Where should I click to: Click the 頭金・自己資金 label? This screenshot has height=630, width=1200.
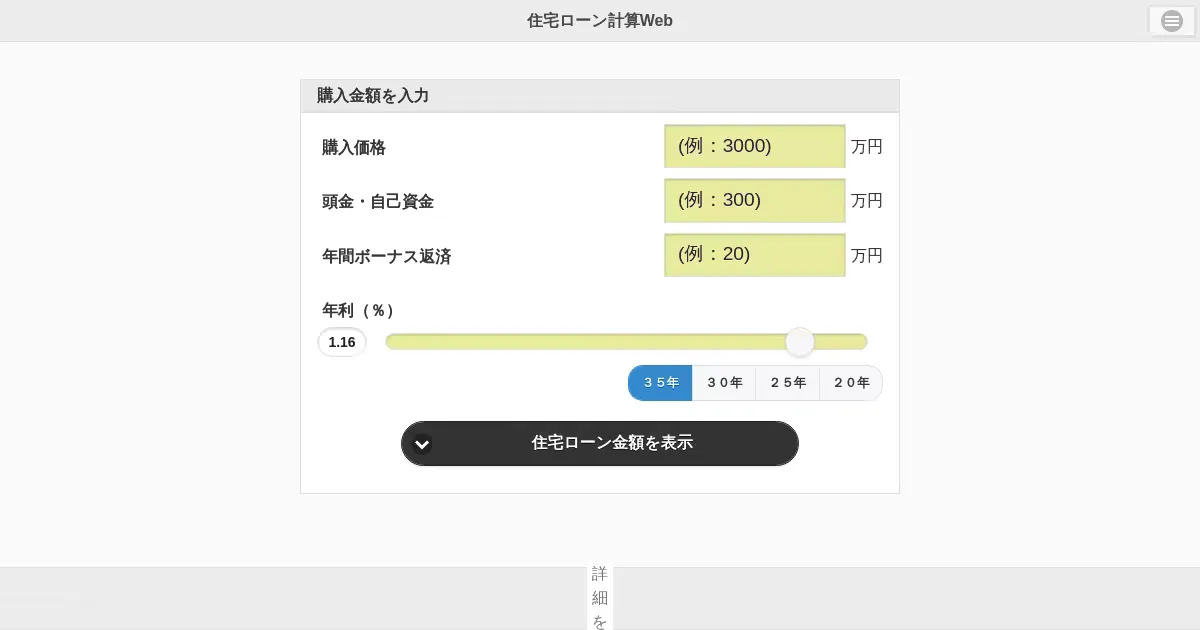tap(377, 202)
